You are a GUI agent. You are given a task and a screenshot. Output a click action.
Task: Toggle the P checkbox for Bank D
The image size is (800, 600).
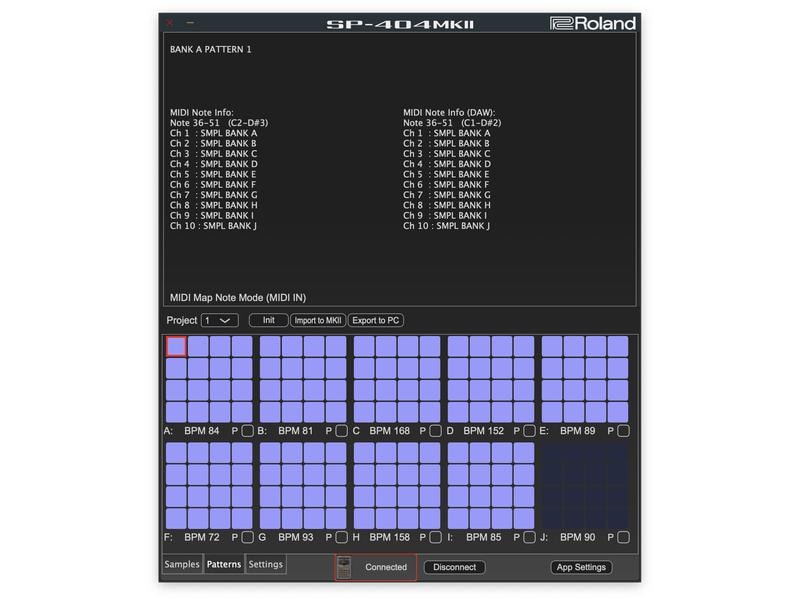click(529, 431)
